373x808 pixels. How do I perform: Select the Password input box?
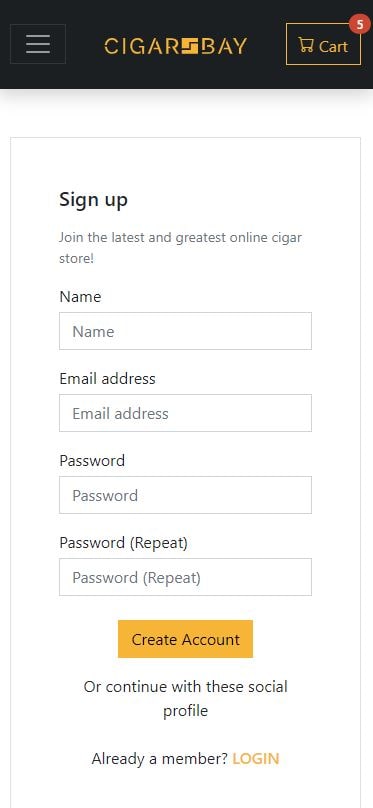pos(185,495)
